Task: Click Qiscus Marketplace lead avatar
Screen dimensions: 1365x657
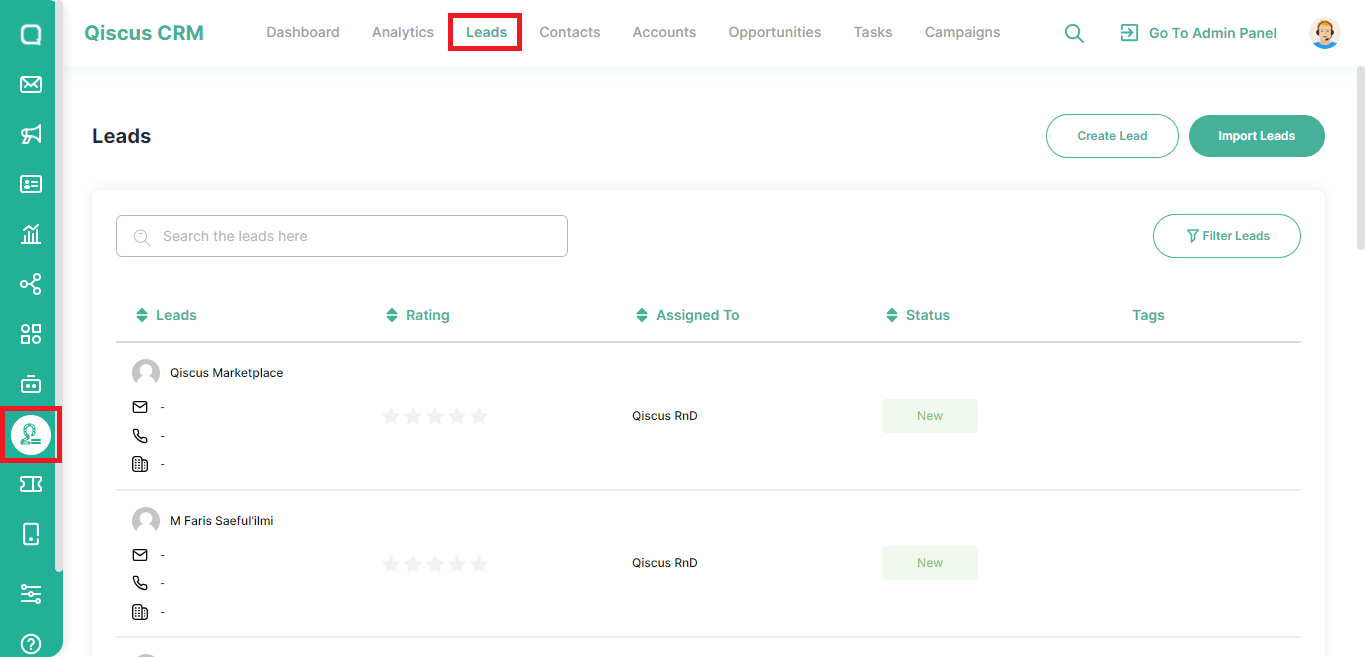Action: pos(146,373)
